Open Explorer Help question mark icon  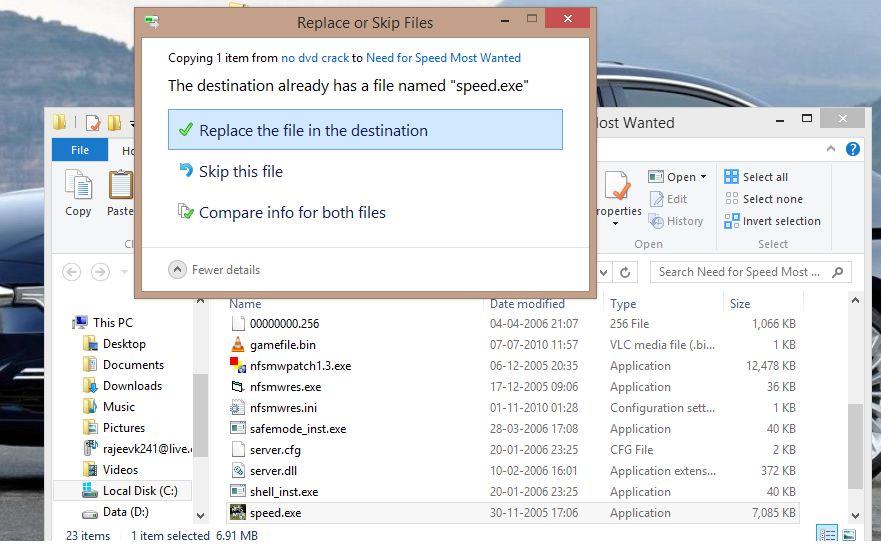point(852,149)
